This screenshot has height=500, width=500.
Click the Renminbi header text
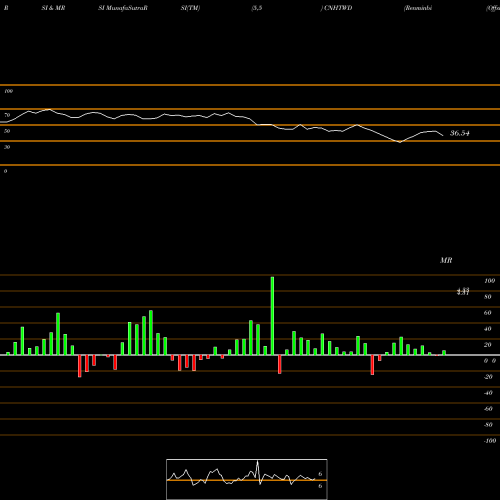pyautogui.click(x=418, y=8)
